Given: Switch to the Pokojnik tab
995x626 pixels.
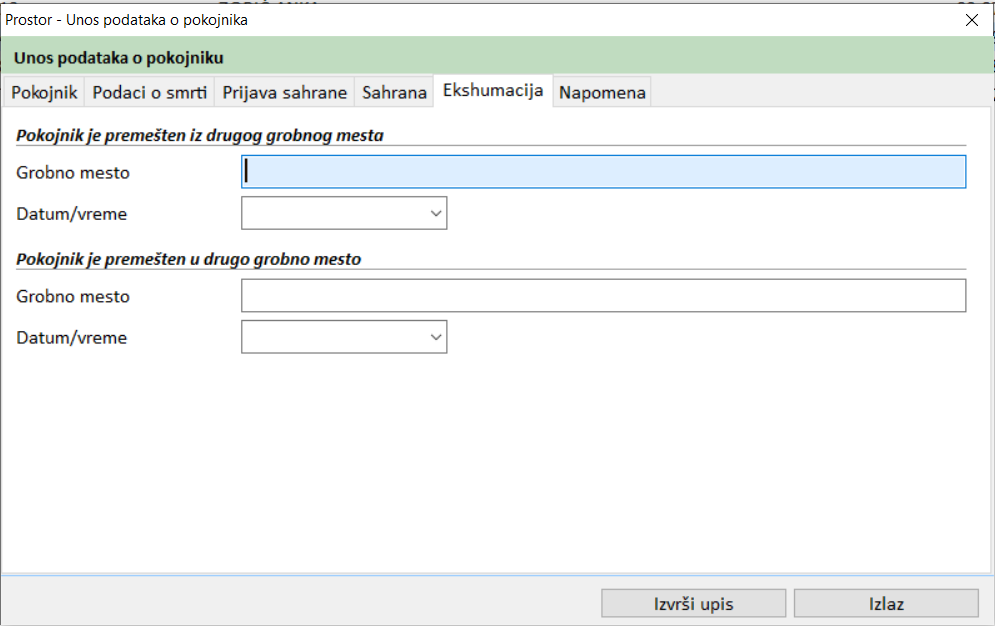Looking at the screenshot, I should pyautogui.click(x=44, y=93).
